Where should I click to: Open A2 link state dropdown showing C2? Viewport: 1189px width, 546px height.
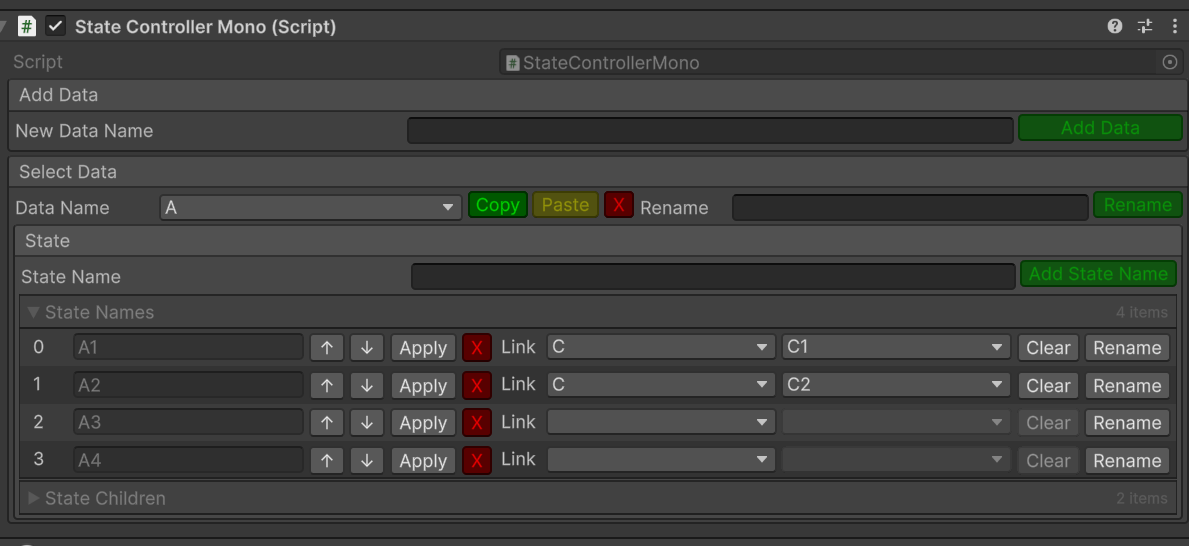[x=896, y=384]
